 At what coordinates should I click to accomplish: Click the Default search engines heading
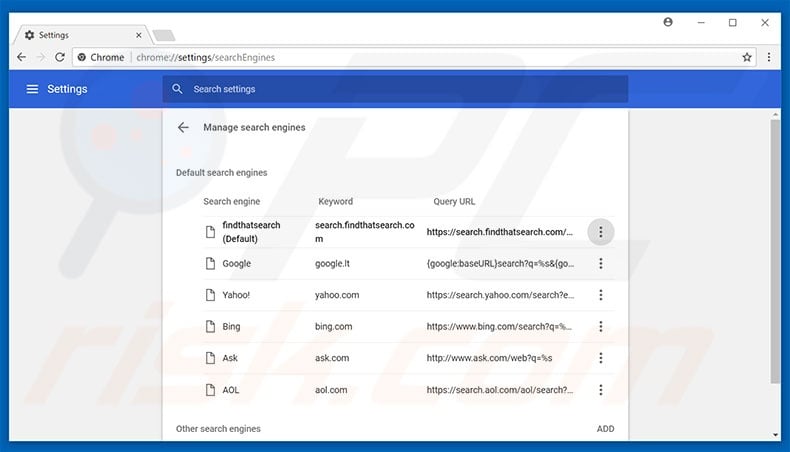(x=222, y=173)
